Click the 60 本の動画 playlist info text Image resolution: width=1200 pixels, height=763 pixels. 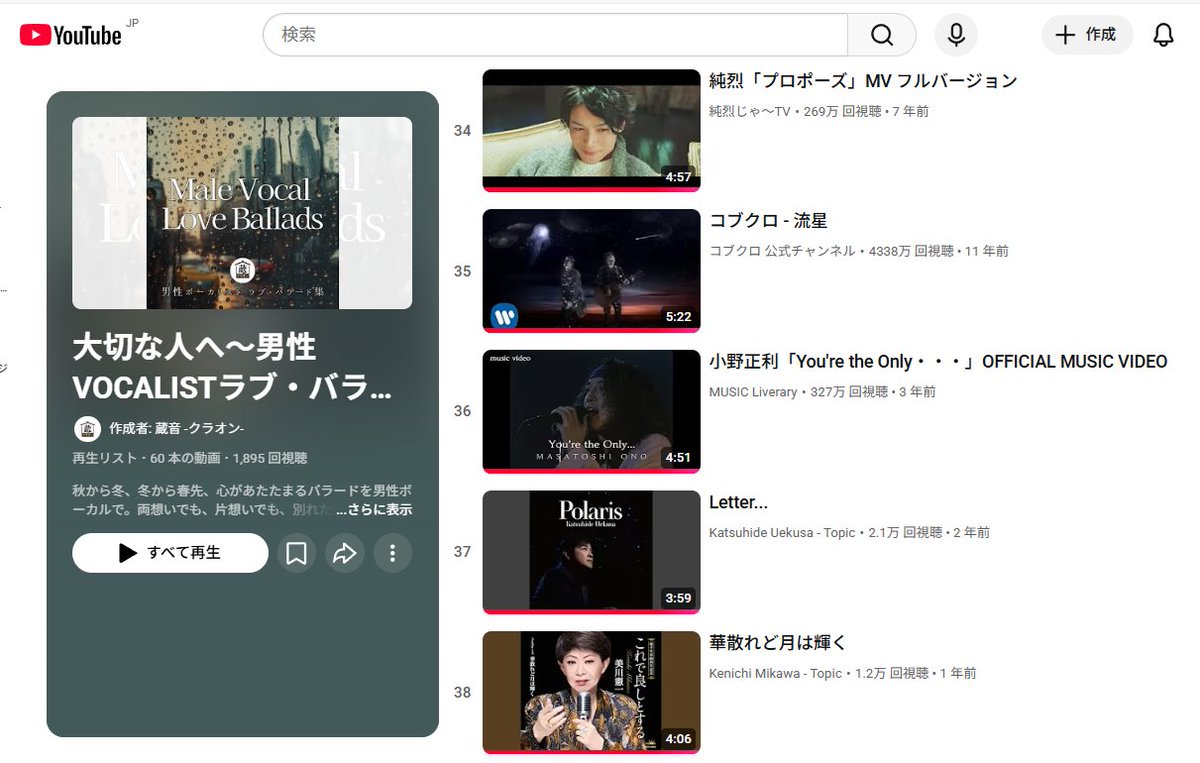(x=189, y=458)
